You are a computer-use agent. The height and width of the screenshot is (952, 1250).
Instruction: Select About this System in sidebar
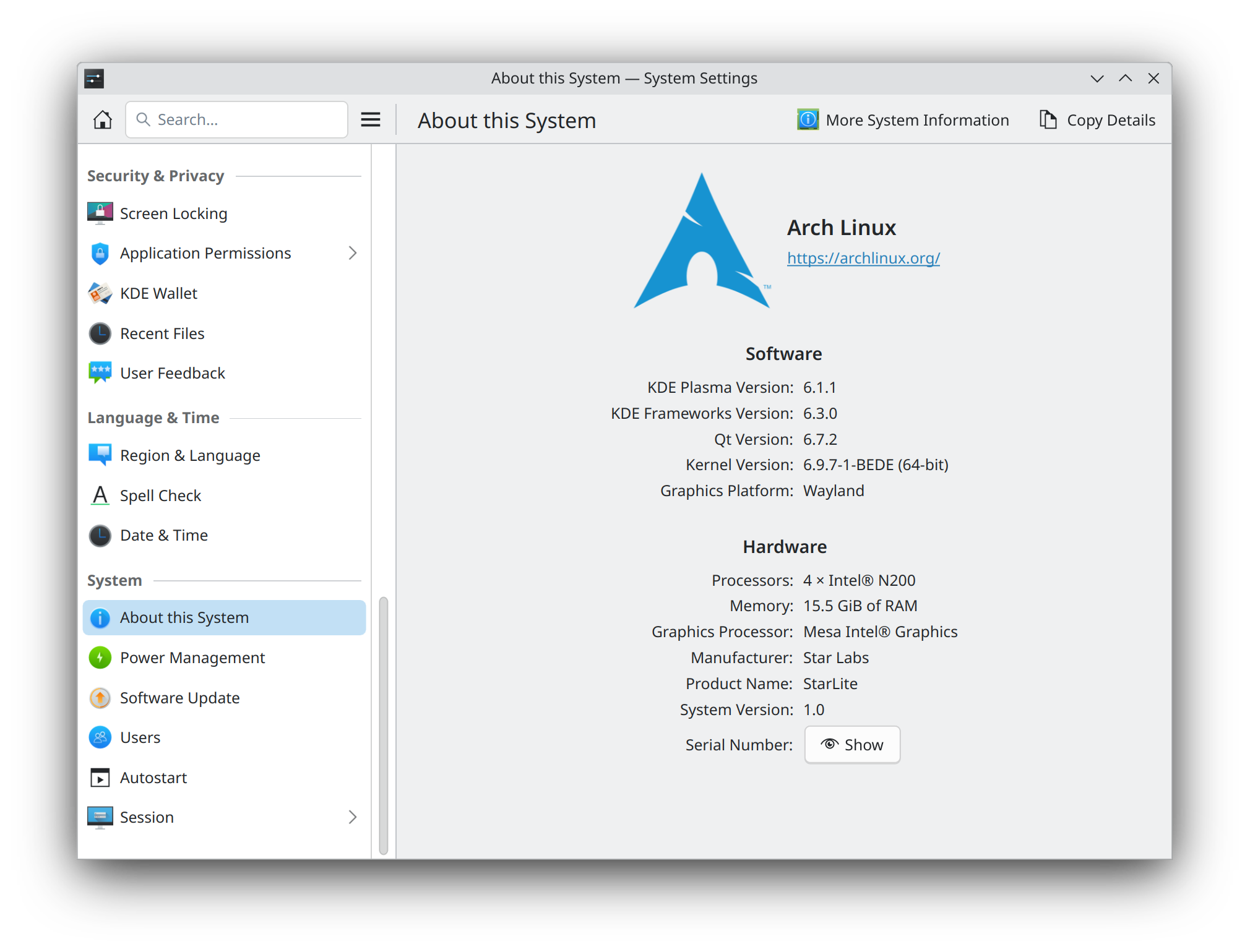[184, 617]
